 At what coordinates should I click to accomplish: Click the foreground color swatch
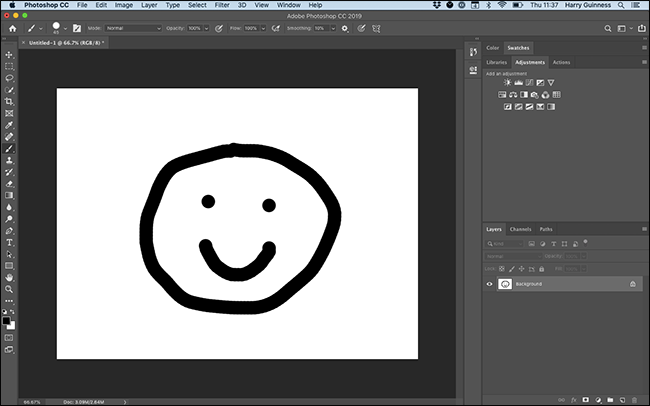click(7, 319)
